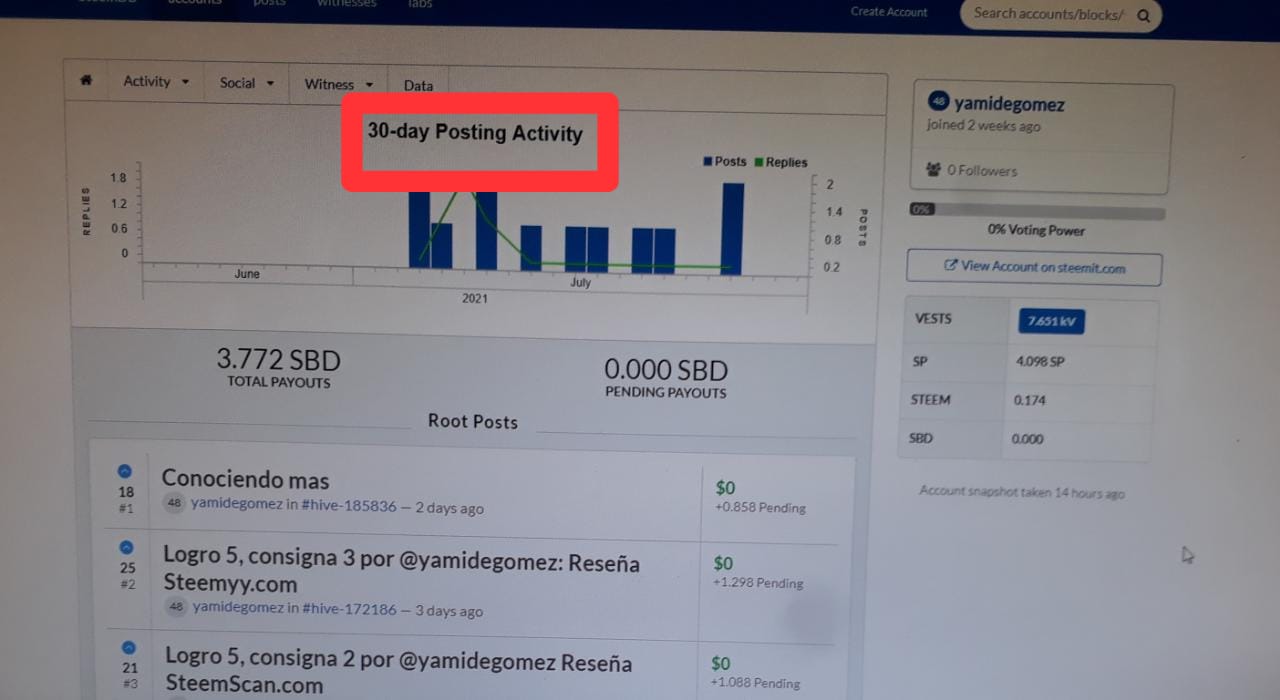Click the 'joined 2 weeks ago' text

983,126
